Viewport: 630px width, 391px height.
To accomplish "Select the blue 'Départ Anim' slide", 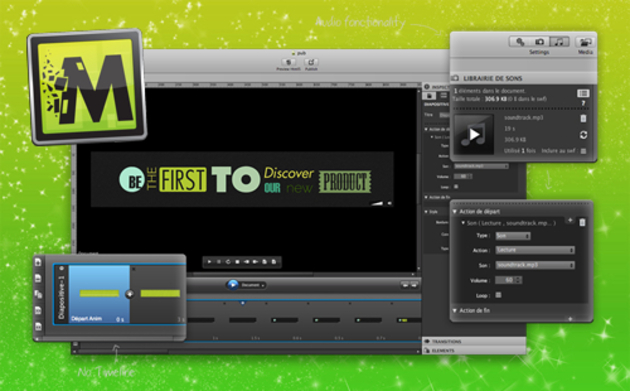I will [x=99, y=294].
